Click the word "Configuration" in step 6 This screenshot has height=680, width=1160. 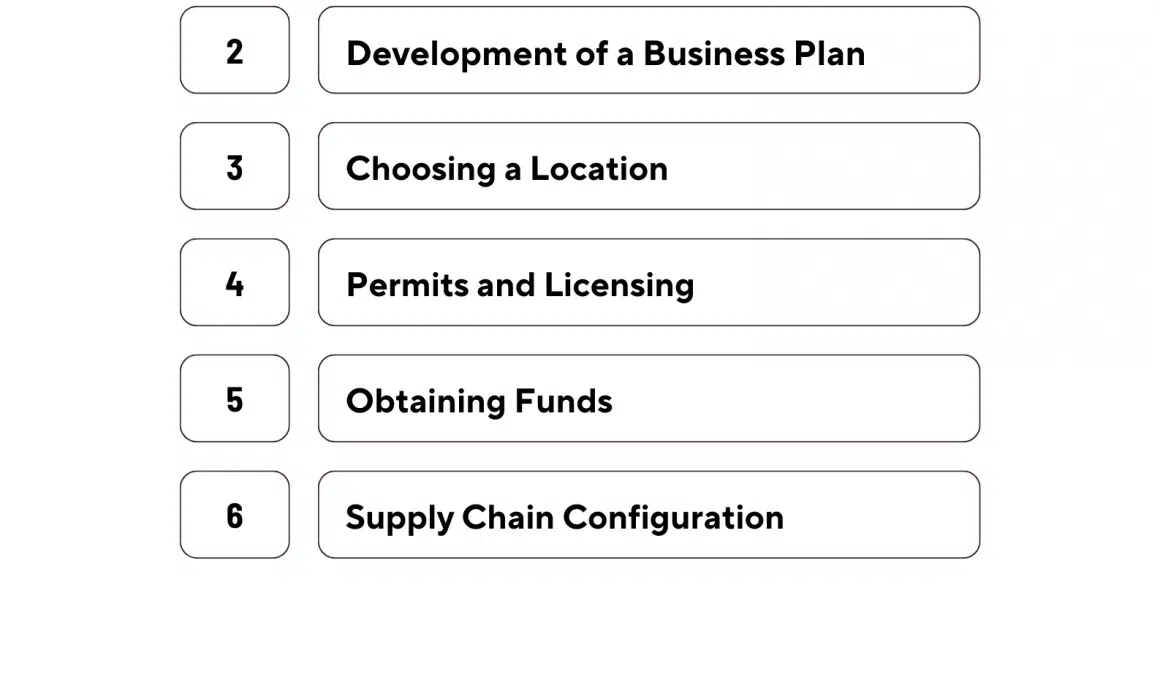673,517
